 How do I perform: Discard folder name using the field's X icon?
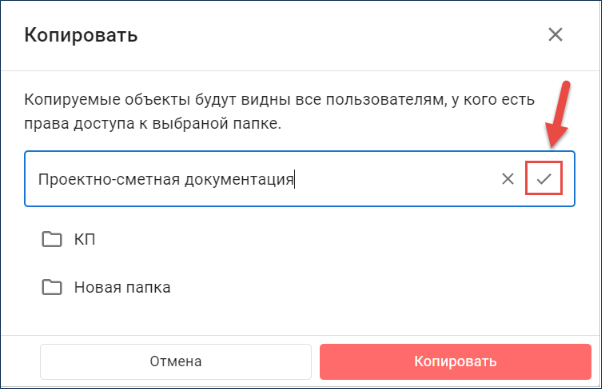508,178
